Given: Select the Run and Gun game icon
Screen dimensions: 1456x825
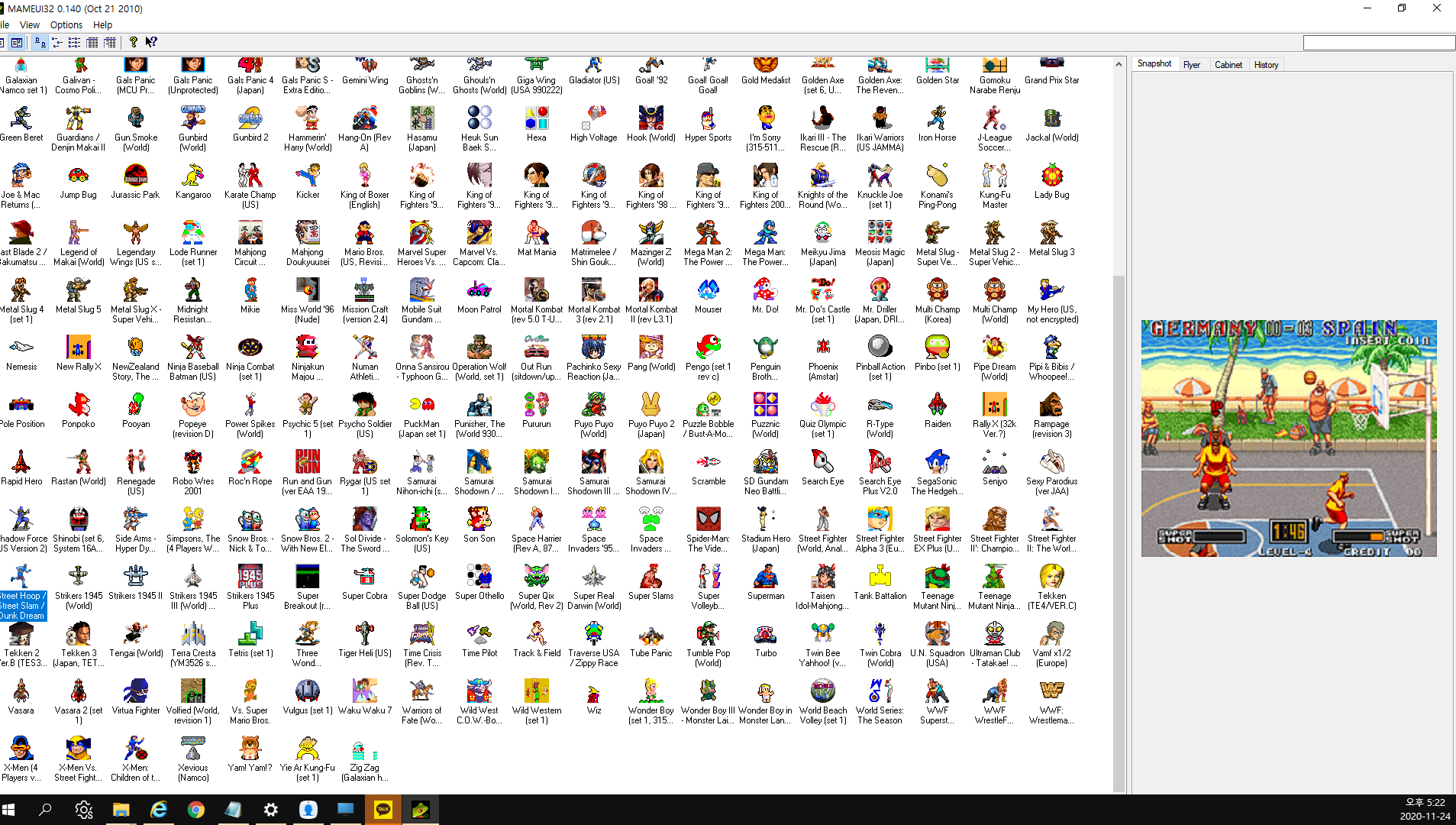Looking at the screenshot, I should [x=308, y=462].
